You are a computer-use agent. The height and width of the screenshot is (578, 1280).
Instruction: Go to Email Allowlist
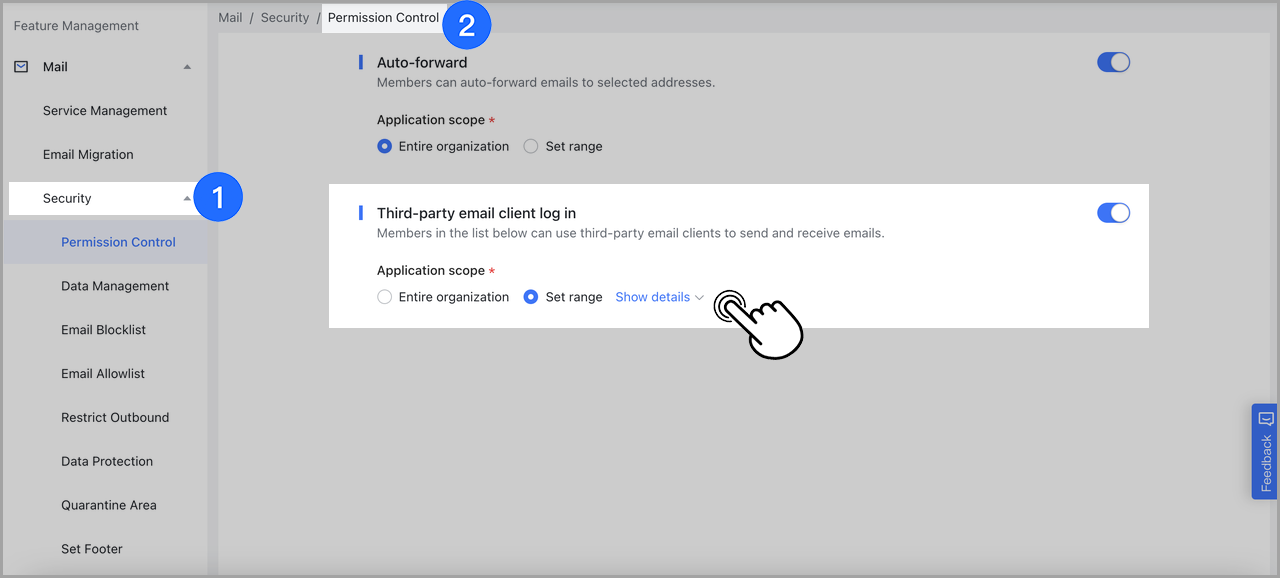coord(103,374)
